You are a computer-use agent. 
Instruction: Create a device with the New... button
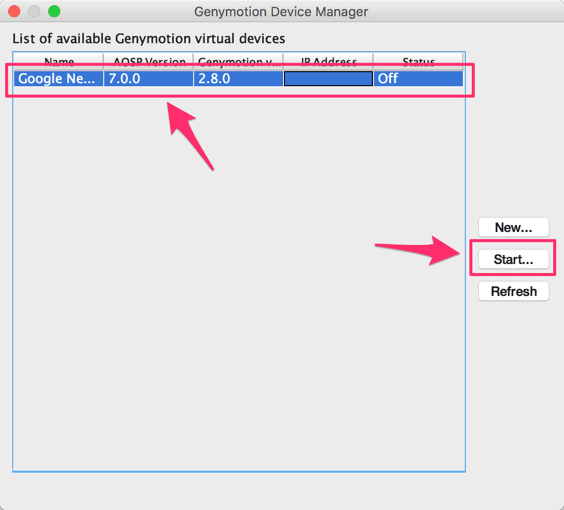click(x=513, y=227)
